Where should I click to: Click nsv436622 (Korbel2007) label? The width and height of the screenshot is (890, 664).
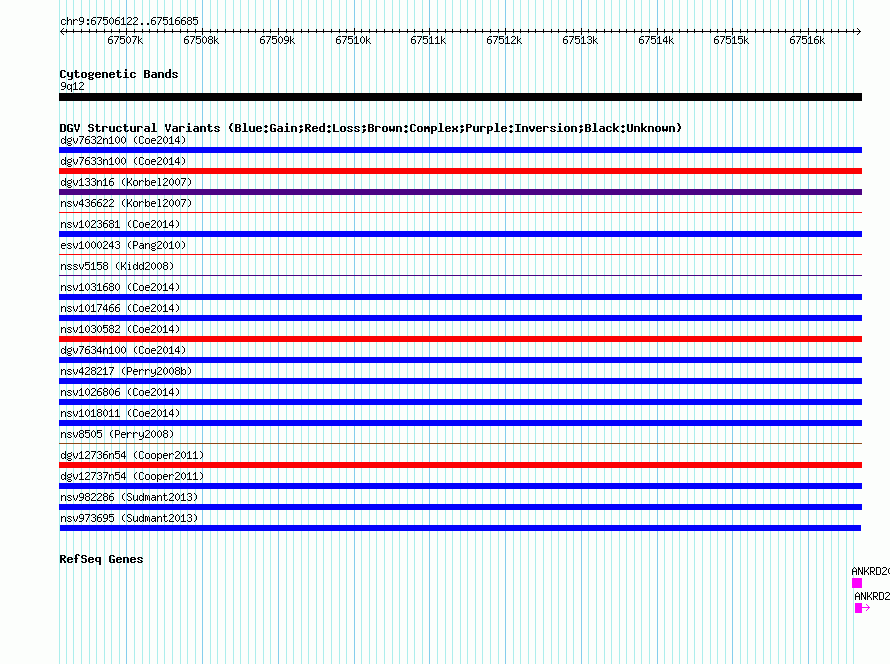(x=126, y=203)
